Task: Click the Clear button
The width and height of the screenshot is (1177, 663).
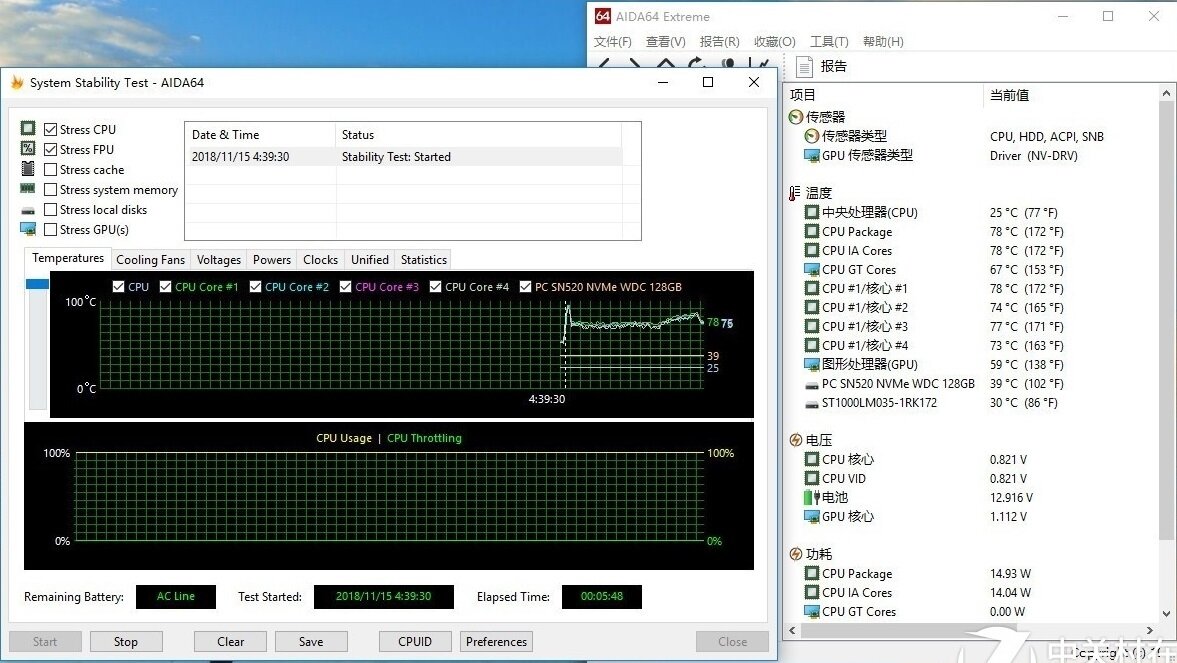Action: tap(230, 642)
